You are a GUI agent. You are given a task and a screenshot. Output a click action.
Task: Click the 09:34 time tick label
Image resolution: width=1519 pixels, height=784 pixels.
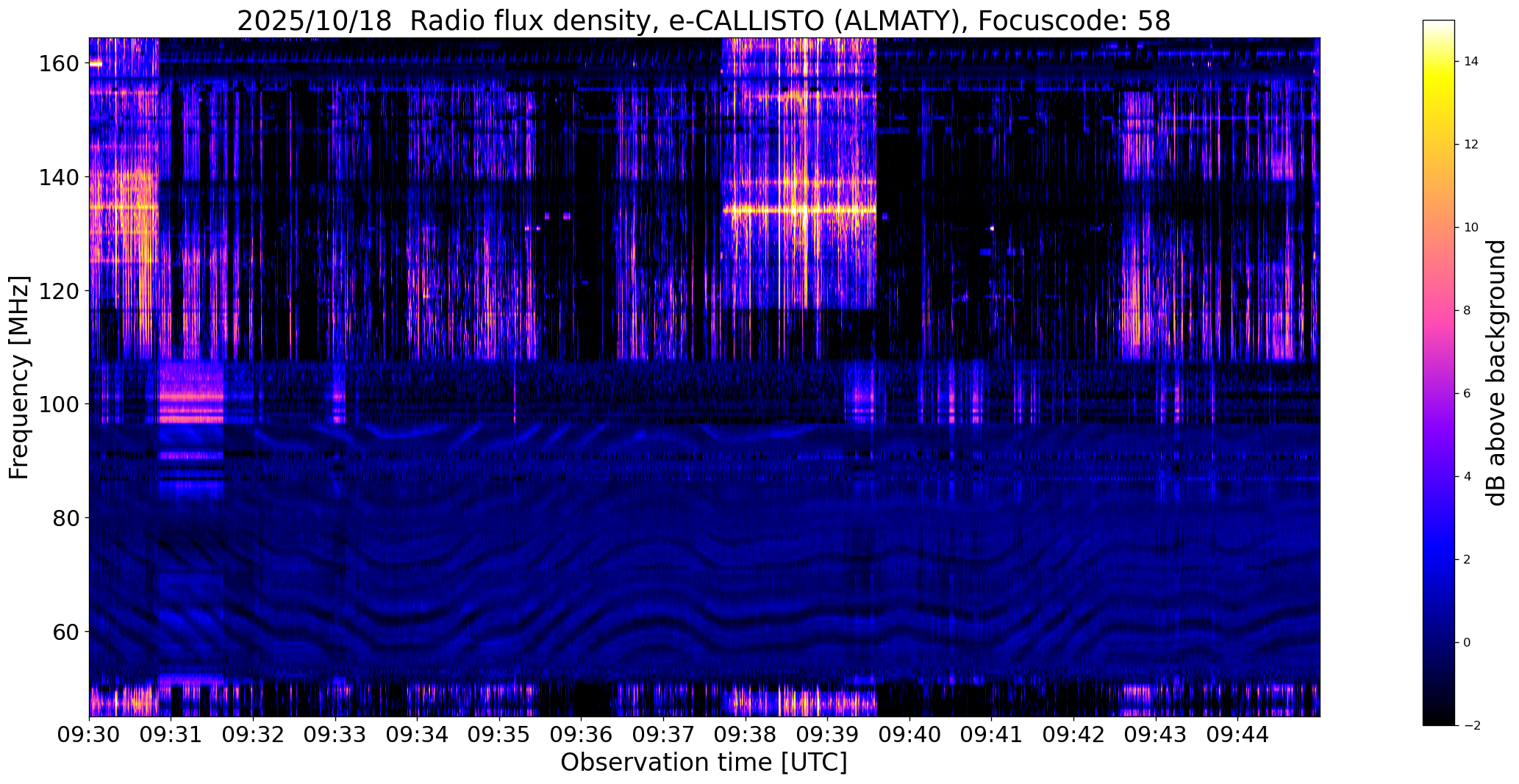click(418, 734)
